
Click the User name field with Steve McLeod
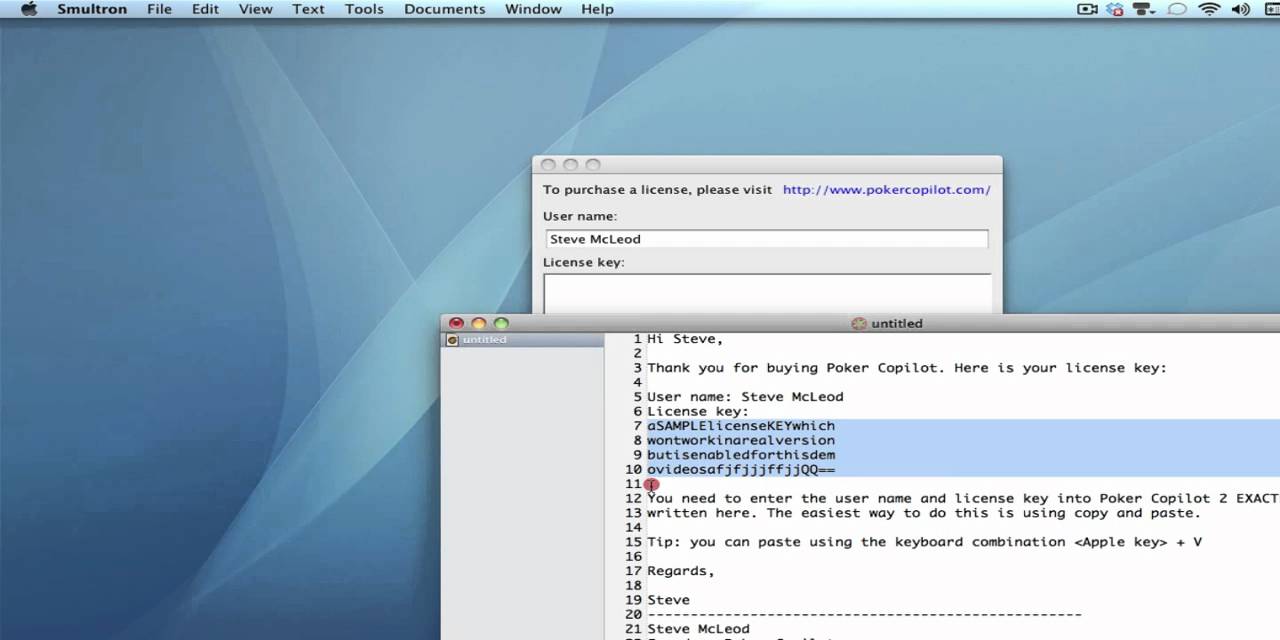point(766,239)
